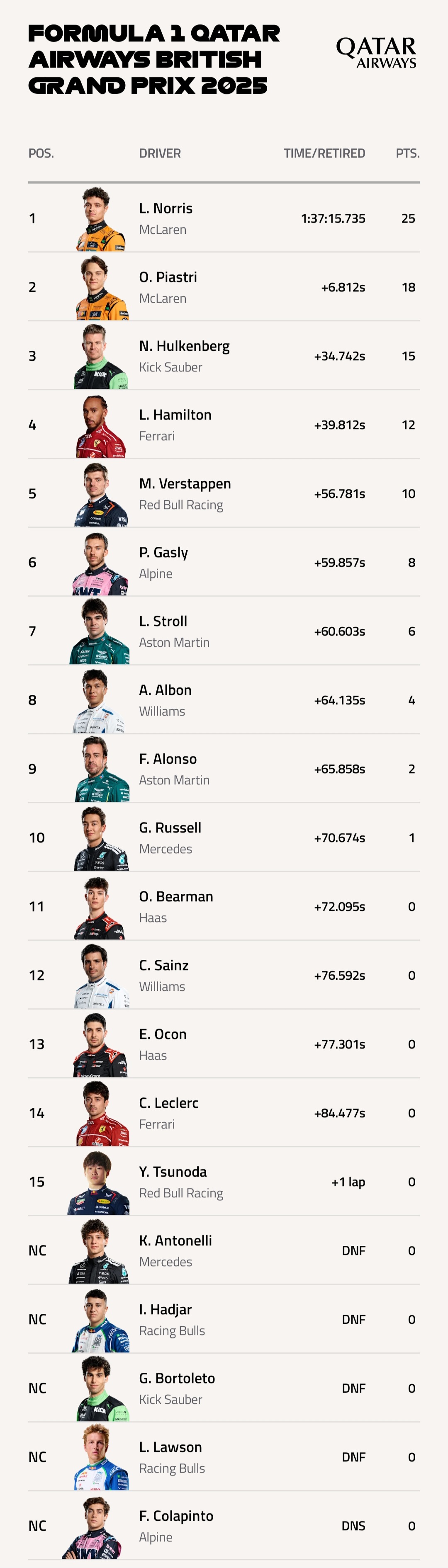Click the DRIVER column header

(159, 153)
